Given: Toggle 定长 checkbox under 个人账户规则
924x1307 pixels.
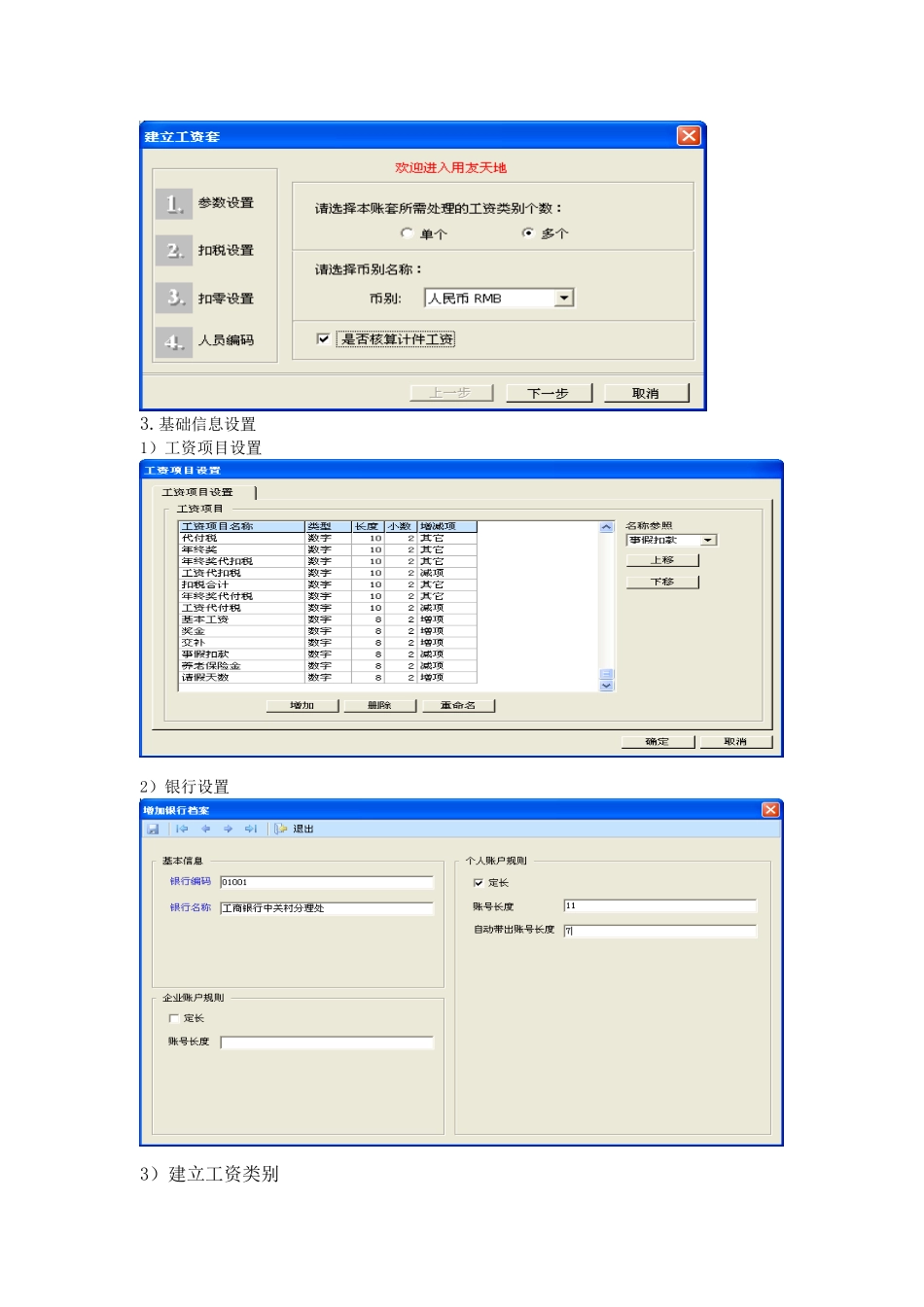Looking at the screenshot, I should [x=479, y=883].
